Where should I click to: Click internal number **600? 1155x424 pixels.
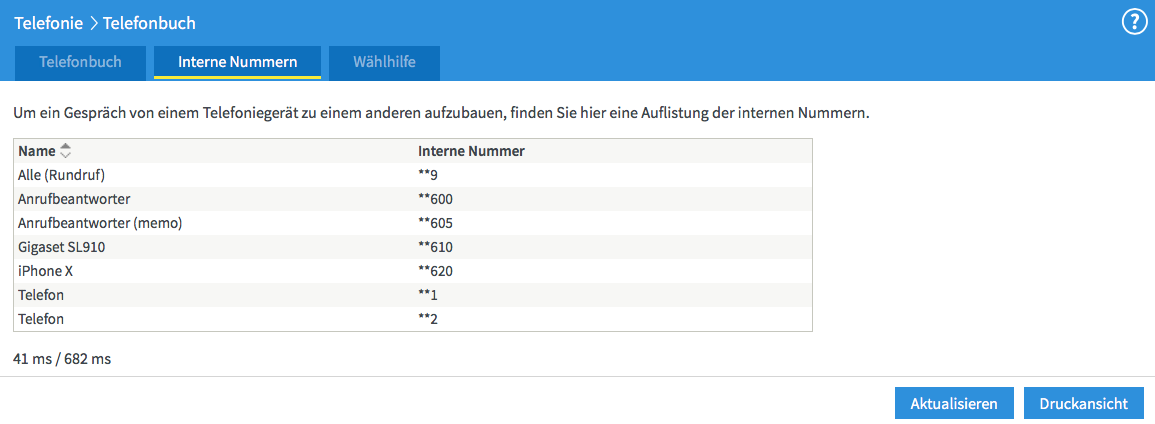pos(435,199)
